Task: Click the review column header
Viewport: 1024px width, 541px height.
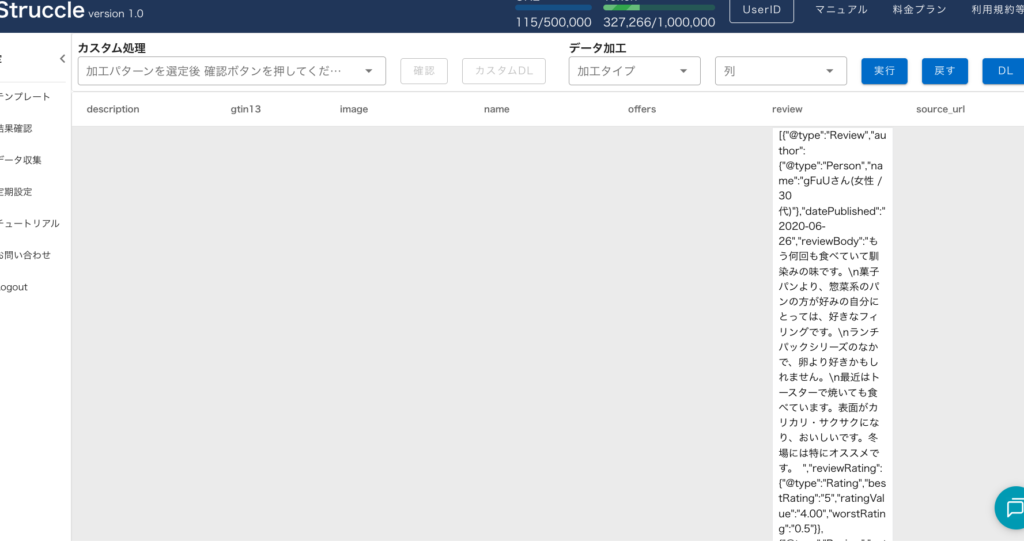Action: pos(787,109)
